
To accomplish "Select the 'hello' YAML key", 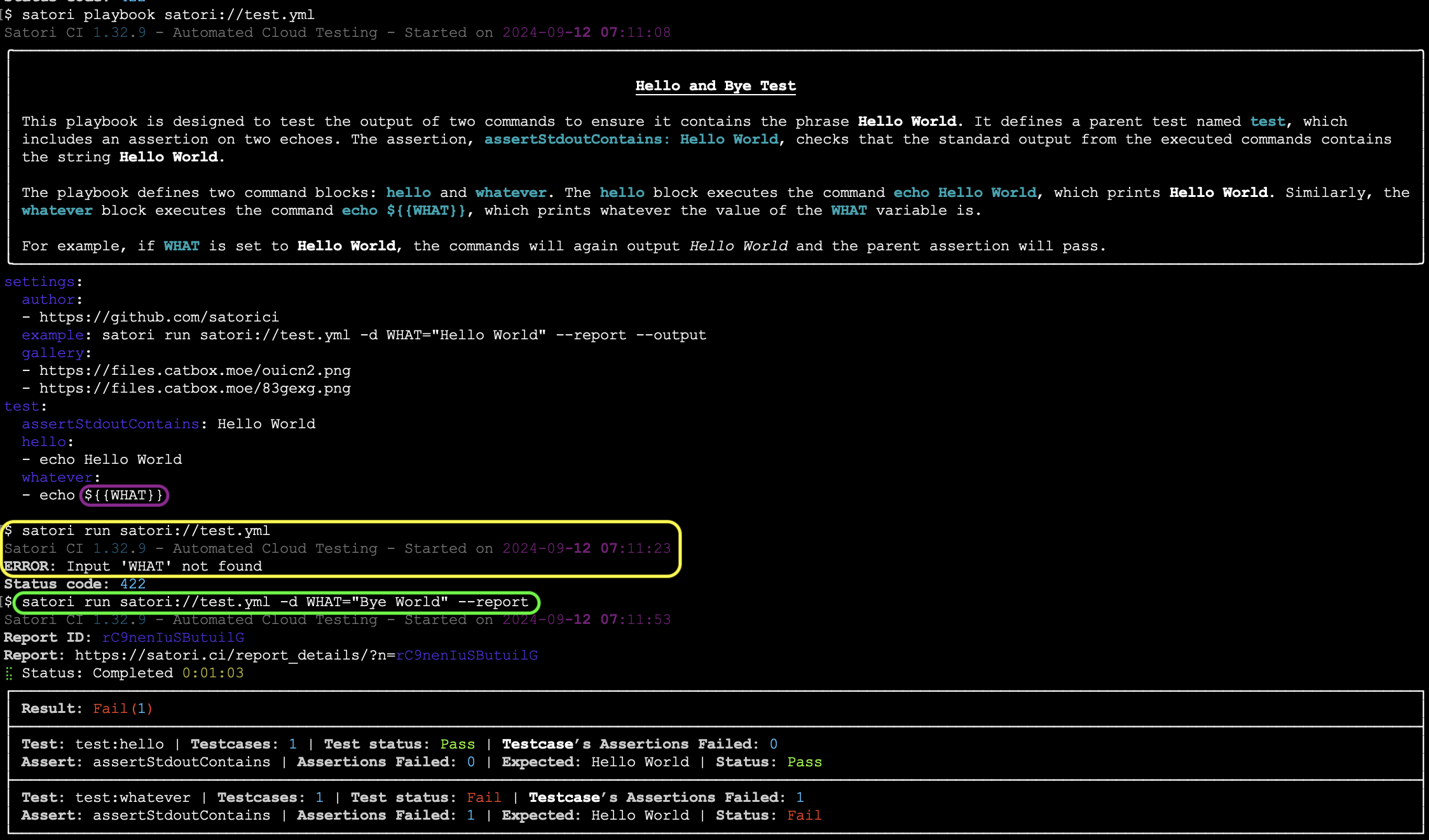I will click(x=44, y=442).
